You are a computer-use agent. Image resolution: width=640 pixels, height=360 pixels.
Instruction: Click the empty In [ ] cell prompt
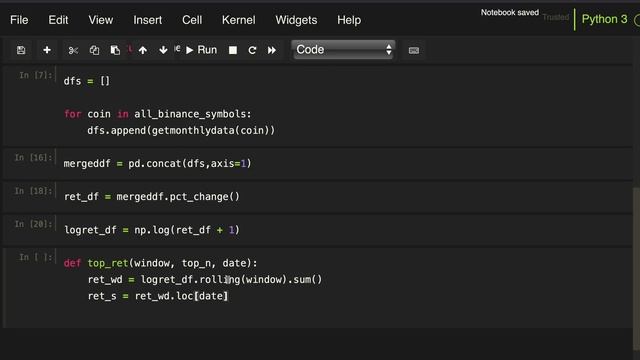point(36,257)
